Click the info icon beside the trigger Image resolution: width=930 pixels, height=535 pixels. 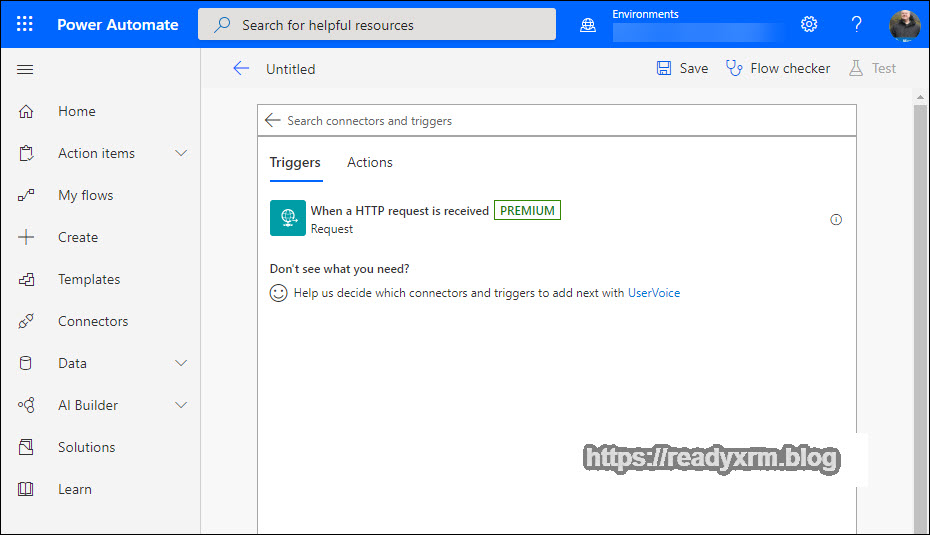(836, 220)
